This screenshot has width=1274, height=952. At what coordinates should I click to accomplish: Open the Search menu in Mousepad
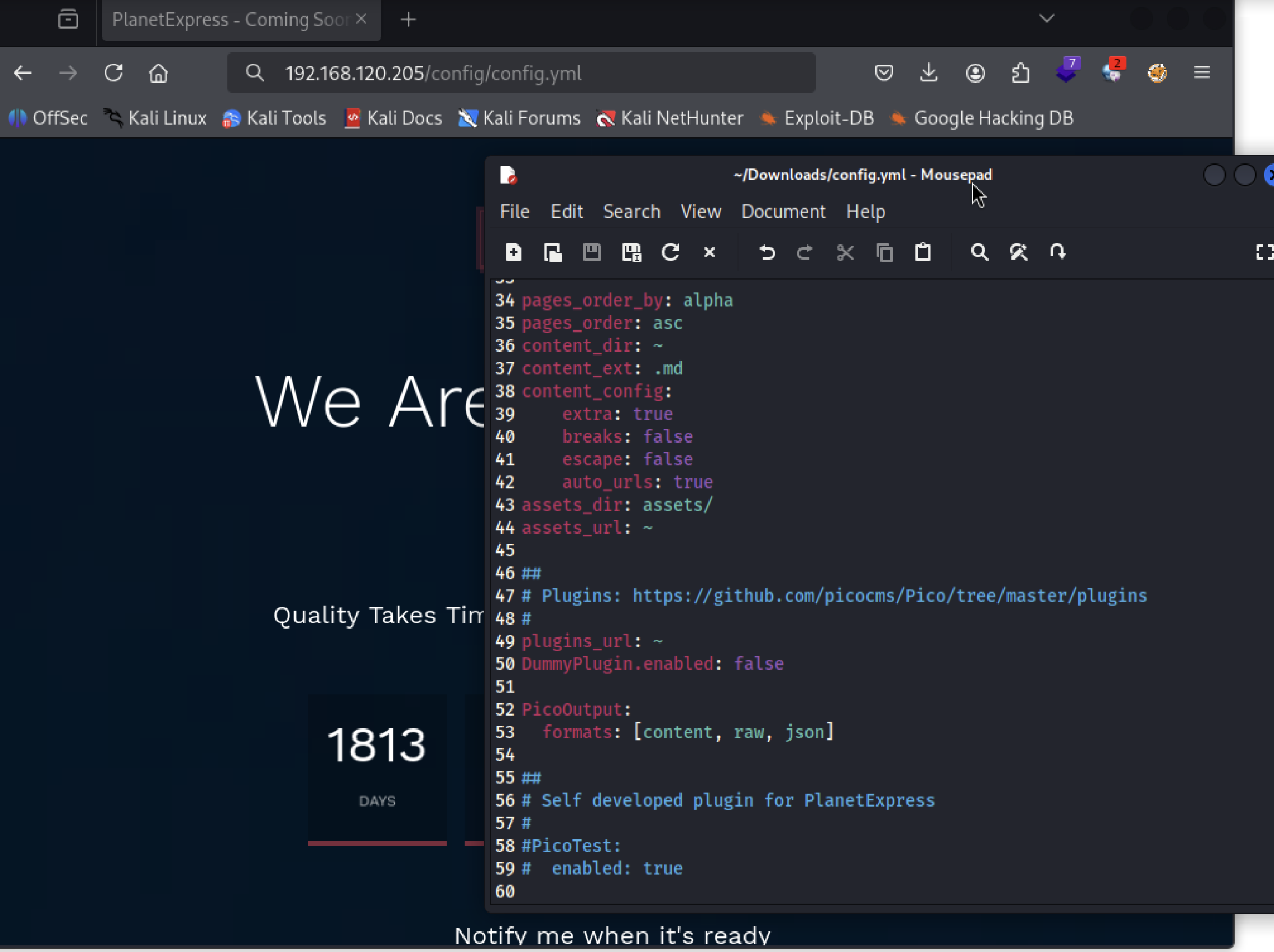pyautogui.click(x=631, y=212)
